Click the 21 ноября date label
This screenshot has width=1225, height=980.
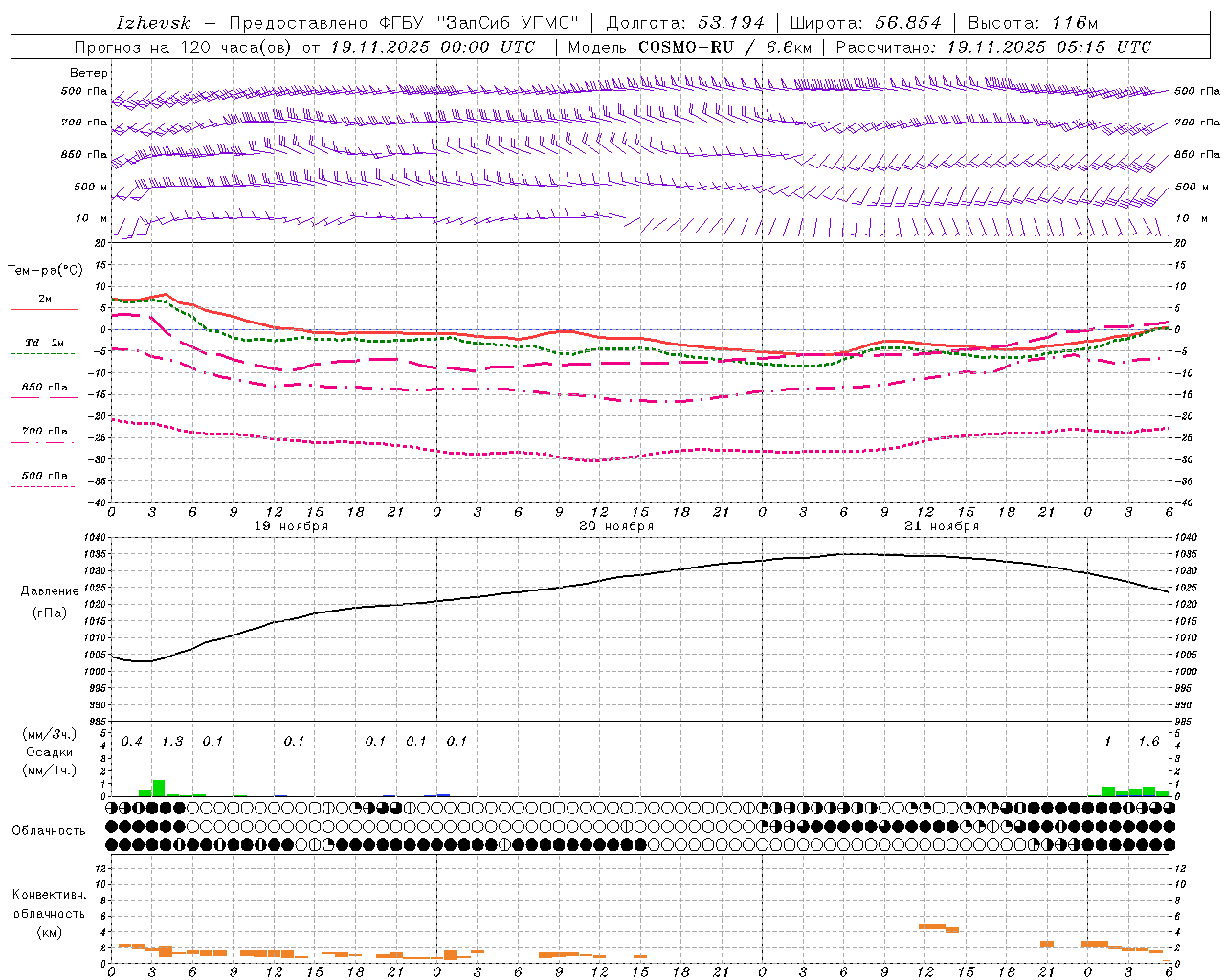(x=942, y=526)
